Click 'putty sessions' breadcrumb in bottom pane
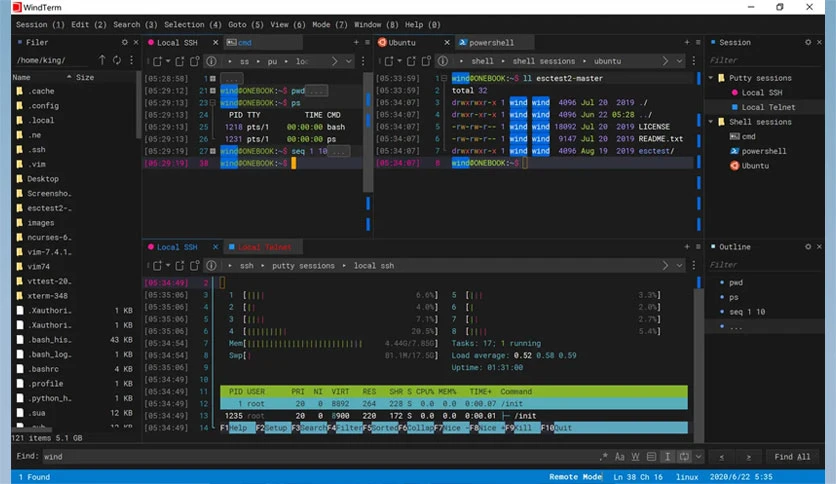 [x=303, y=265]
